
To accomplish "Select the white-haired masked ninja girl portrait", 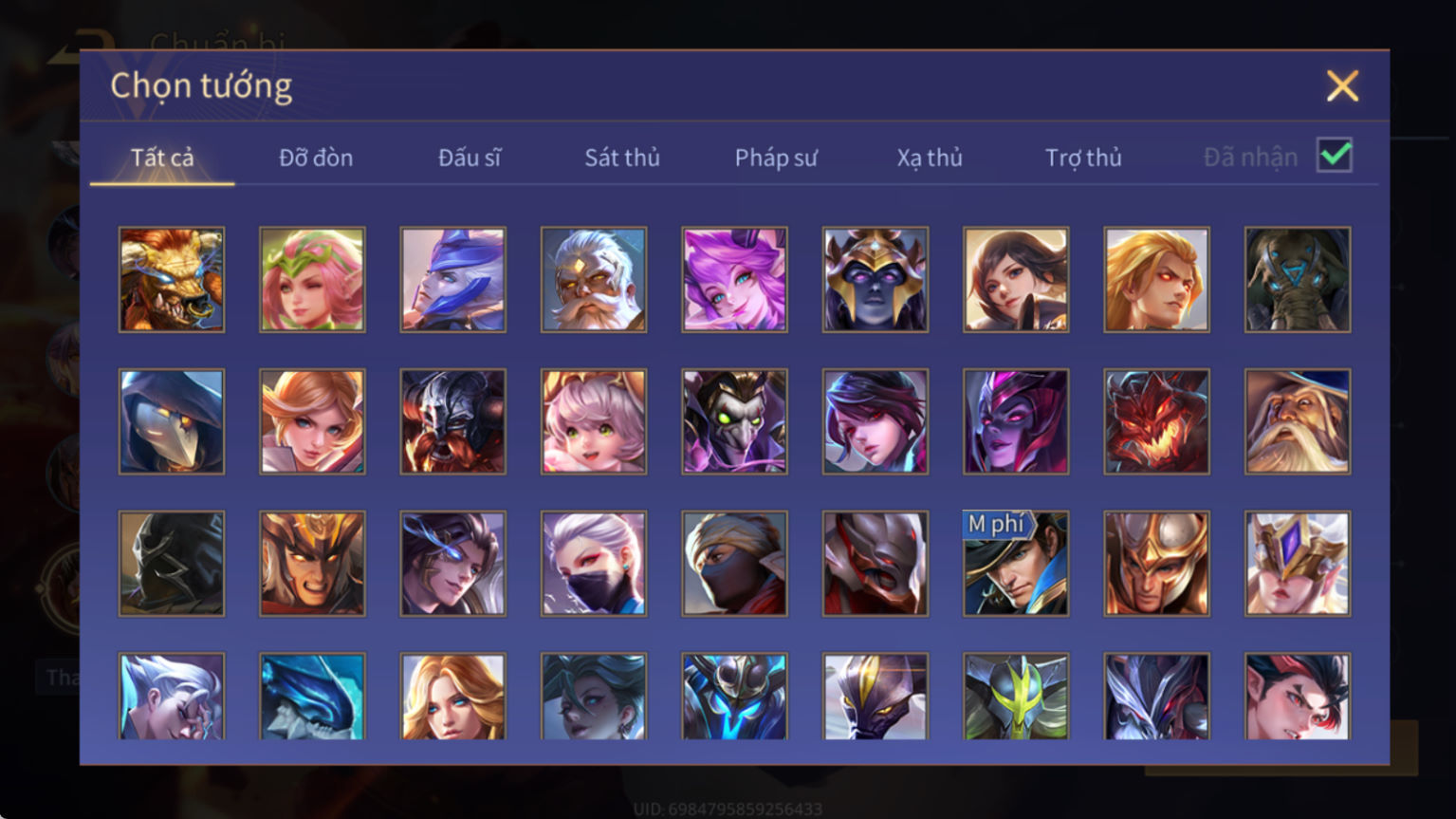I will (594, 564).
